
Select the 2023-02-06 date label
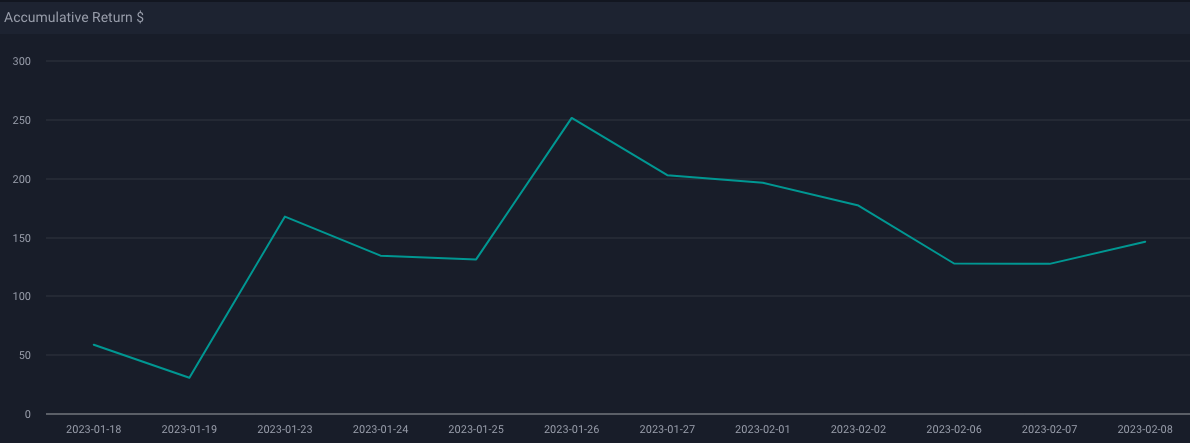coord(954,429)
